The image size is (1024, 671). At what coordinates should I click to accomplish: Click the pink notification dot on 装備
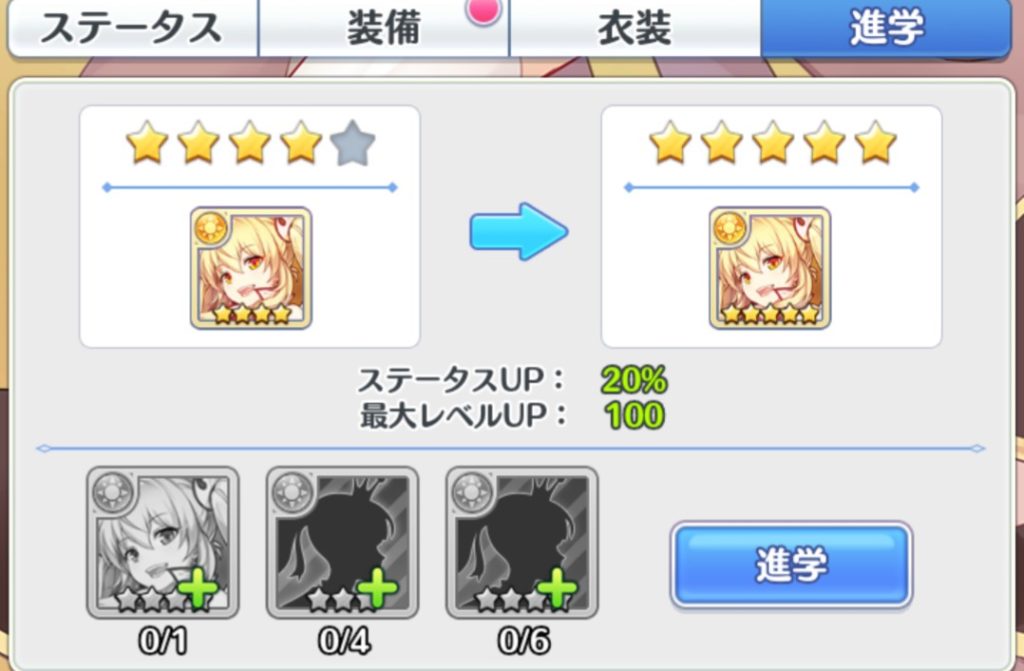click(x=484, y=10)
